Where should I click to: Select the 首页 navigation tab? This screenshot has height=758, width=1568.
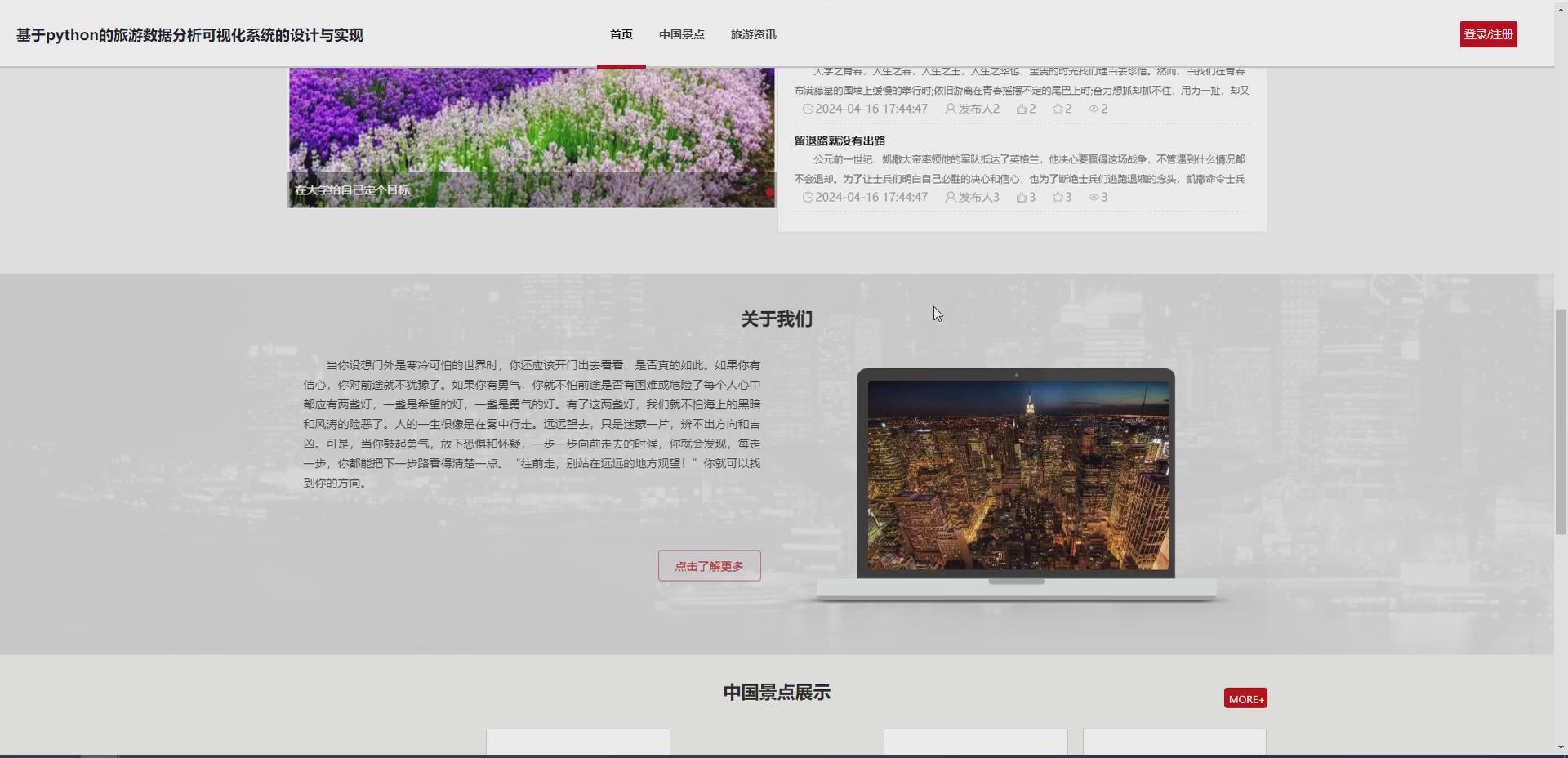click(620, 34)
